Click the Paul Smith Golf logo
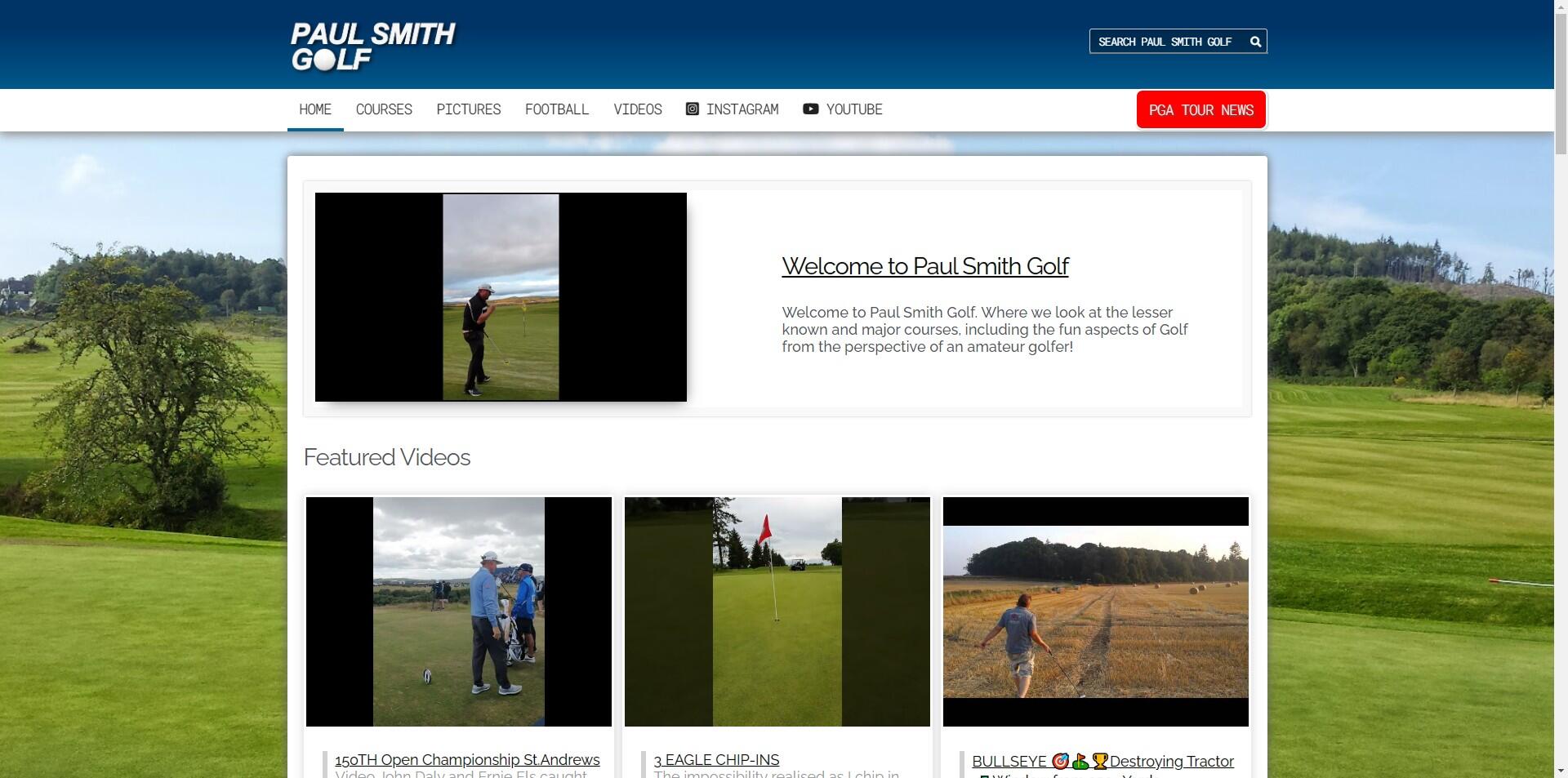 click(x=373, y=46)
